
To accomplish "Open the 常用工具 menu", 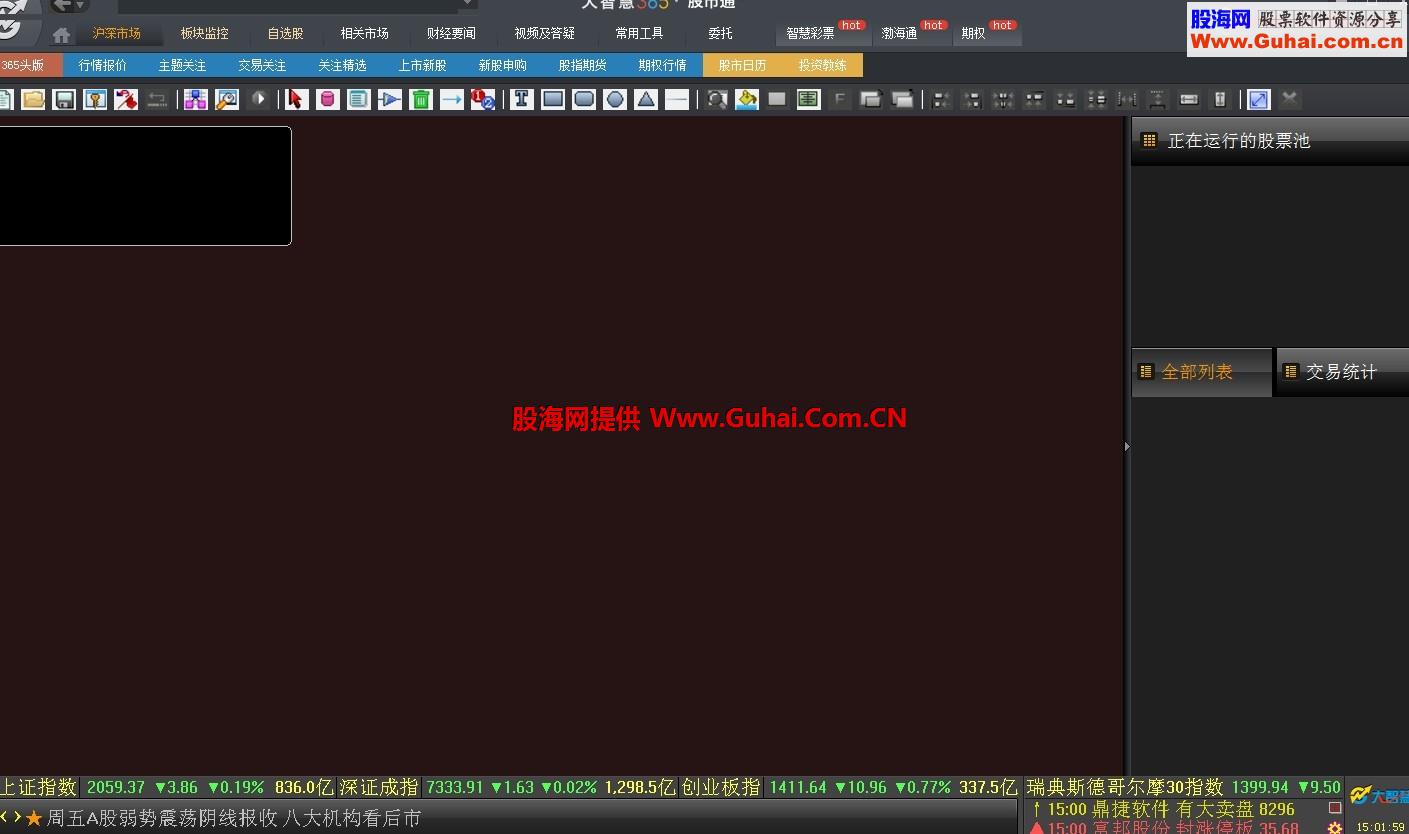I will point(639,33).
